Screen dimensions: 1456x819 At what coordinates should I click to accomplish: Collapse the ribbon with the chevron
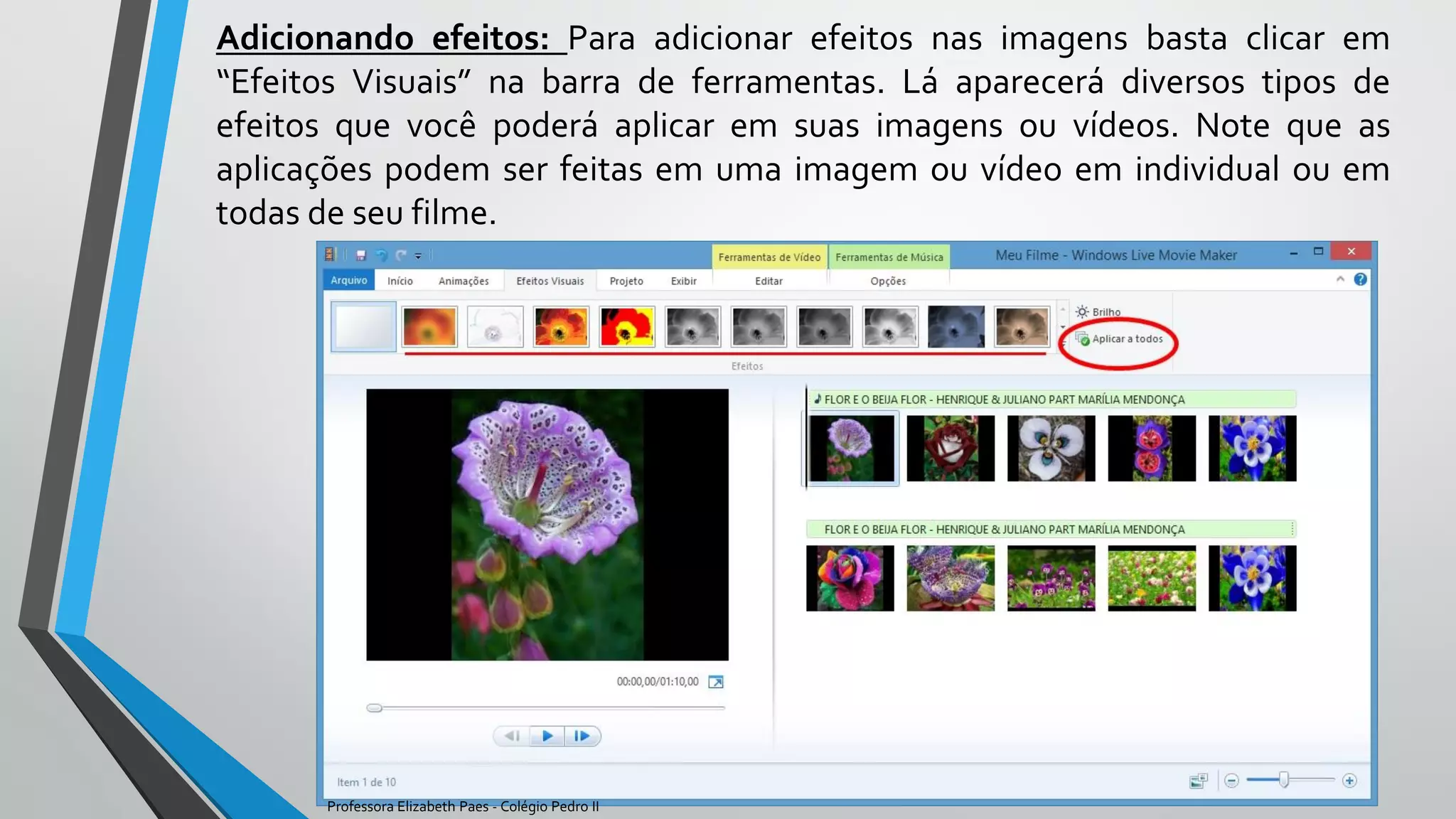click(x=1340, y=279)
